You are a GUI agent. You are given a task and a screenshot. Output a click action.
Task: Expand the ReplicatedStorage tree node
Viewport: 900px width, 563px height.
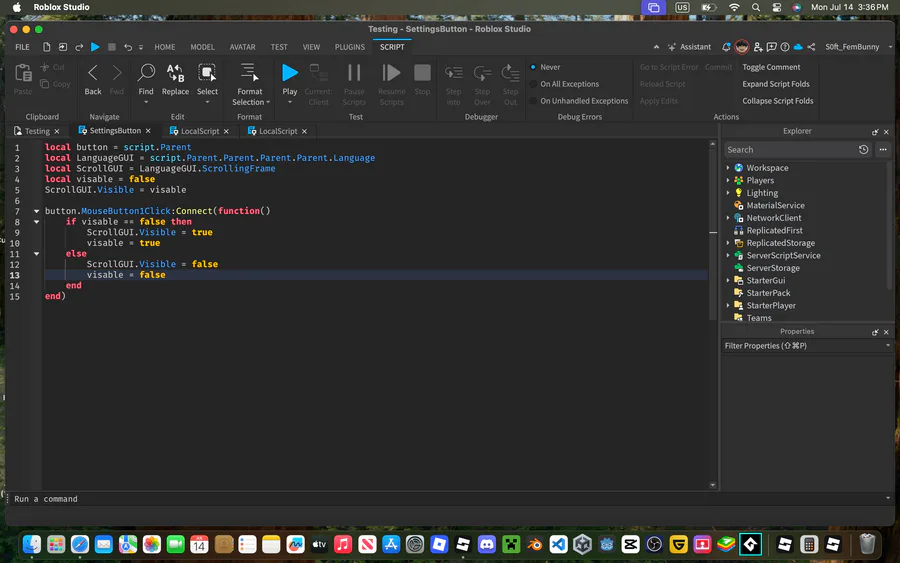click(x=728, y=243)
